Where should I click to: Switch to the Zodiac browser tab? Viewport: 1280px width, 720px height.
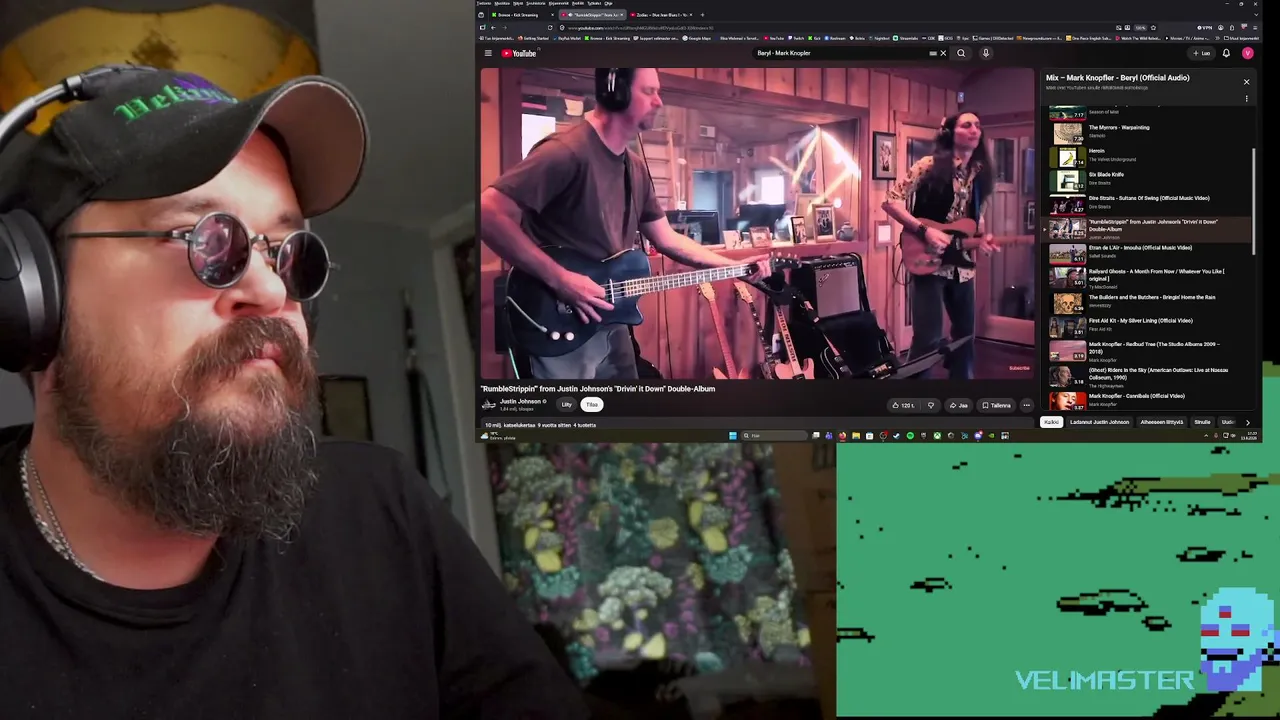click(662, 15)
